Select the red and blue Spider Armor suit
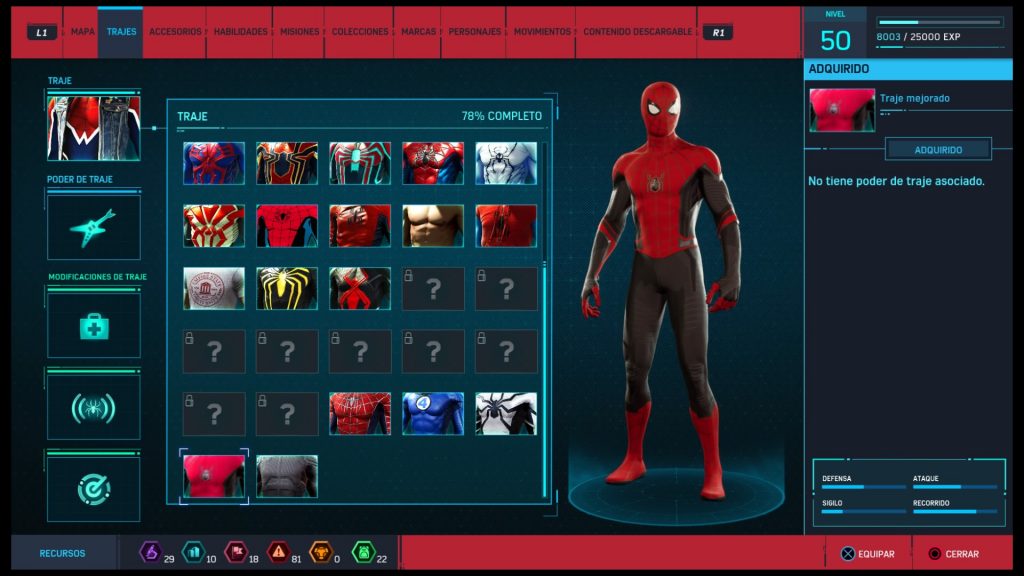This screenshot has width=1024, height=576. pyautogui.click(x=433, y=163)
